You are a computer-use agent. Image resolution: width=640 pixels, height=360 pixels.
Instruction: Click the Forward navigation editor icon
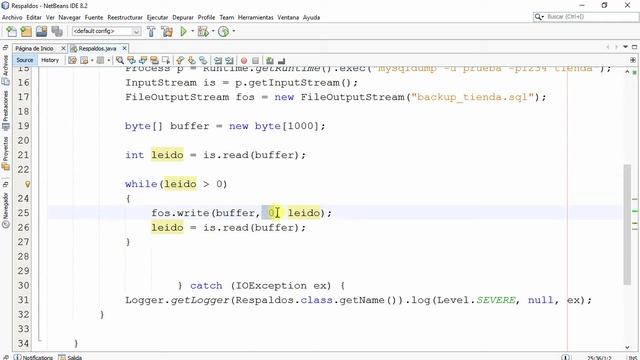tap(100, 60)
